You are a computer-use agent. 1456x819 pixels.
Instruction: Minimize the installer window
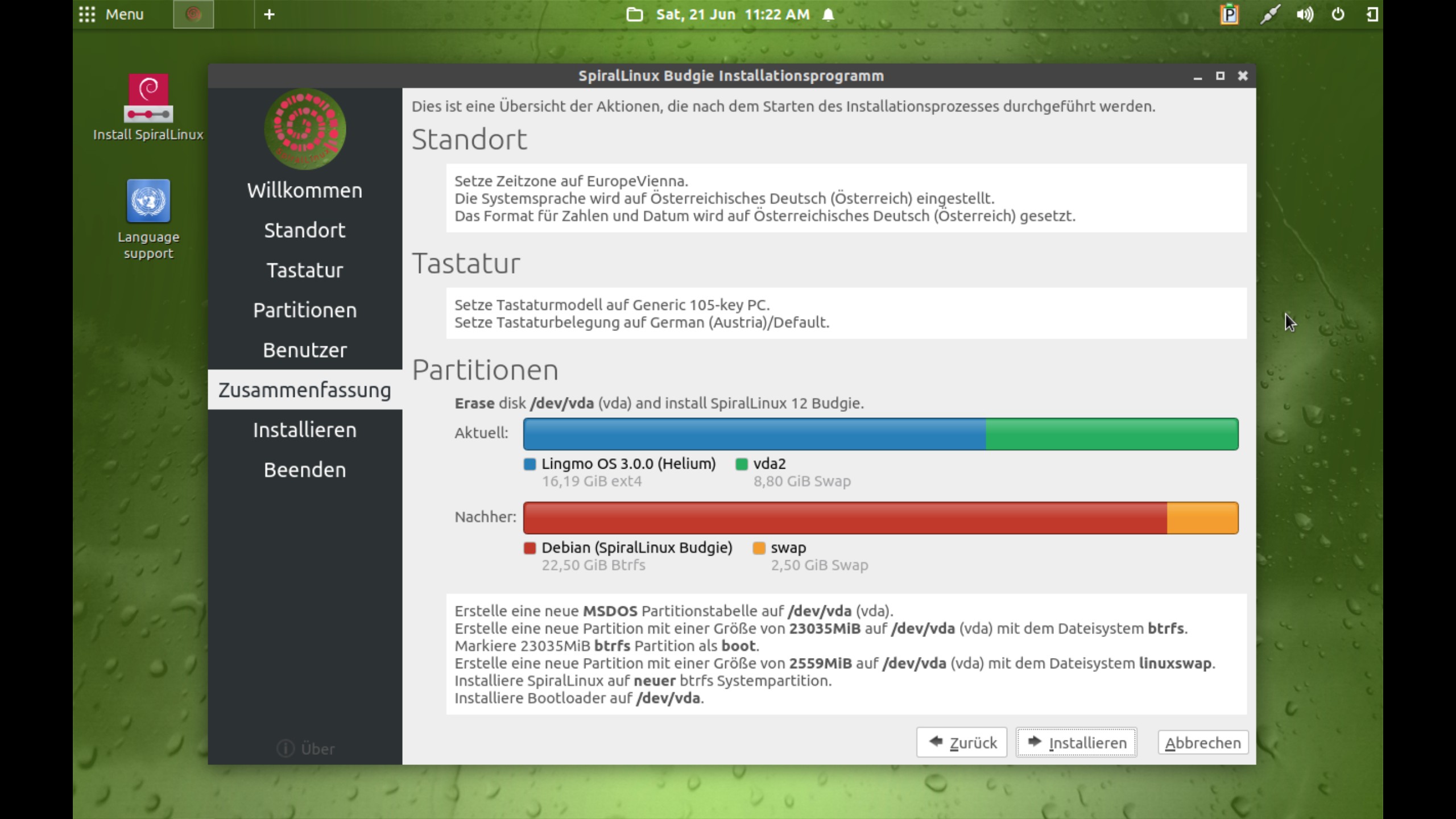1197,76
